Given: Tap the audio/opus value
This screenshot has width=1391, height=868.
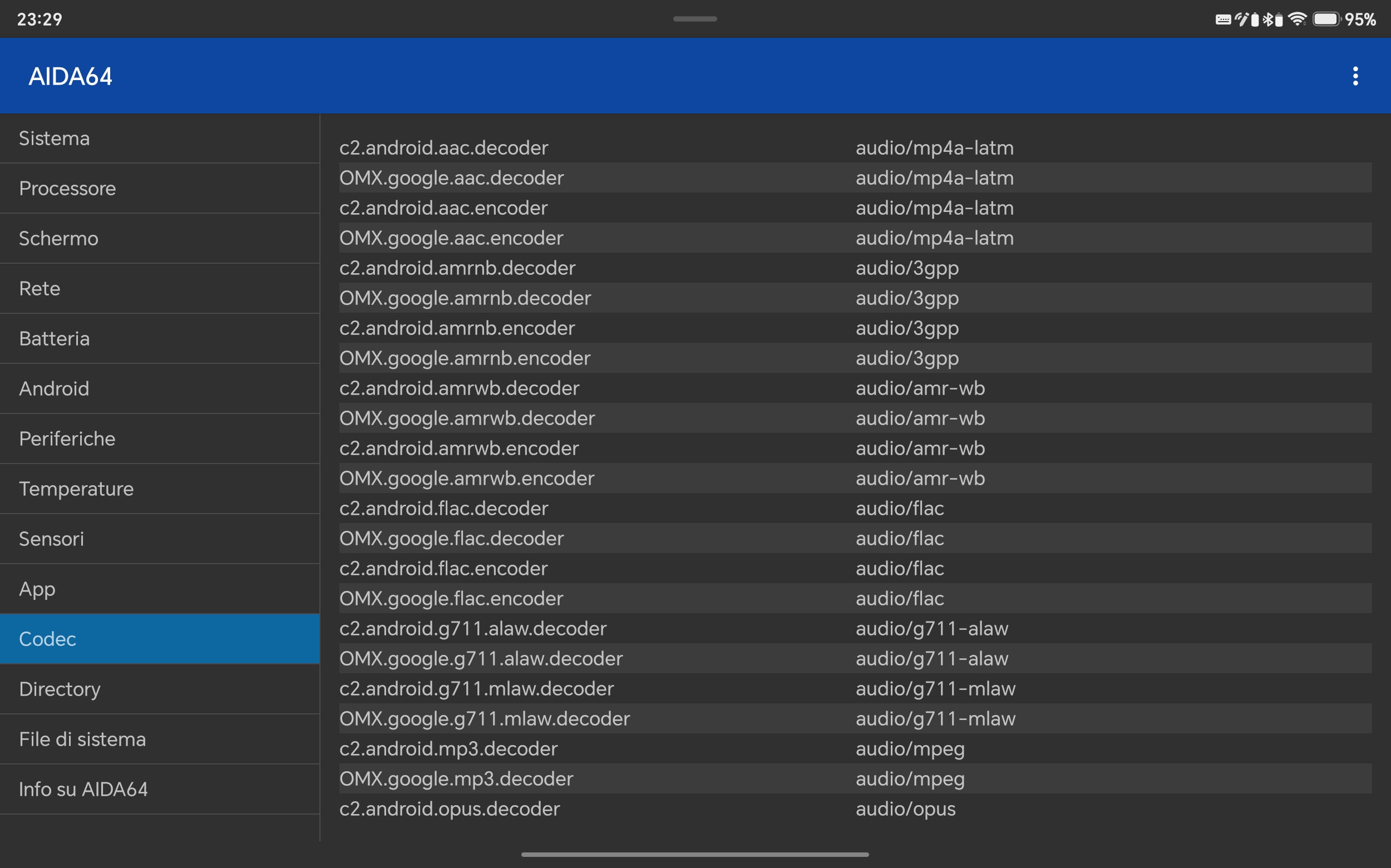Looking at the screenshot, I should point(905,809).
